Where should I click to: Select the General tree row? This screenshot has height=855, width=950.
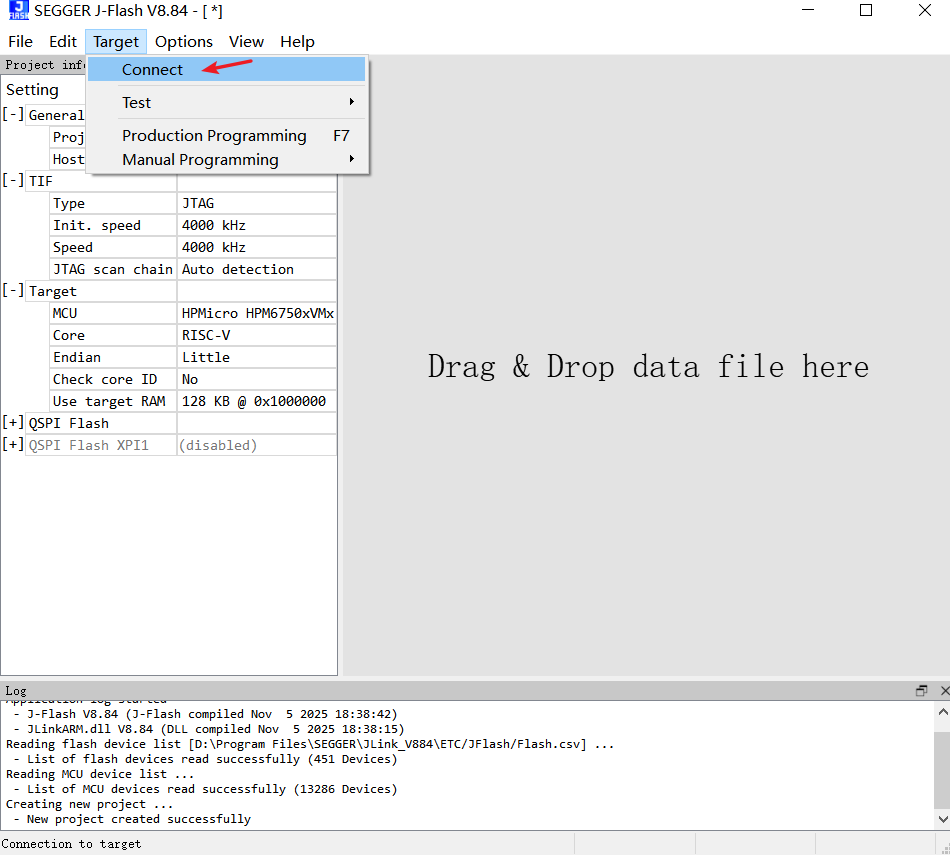click(56, 115)
